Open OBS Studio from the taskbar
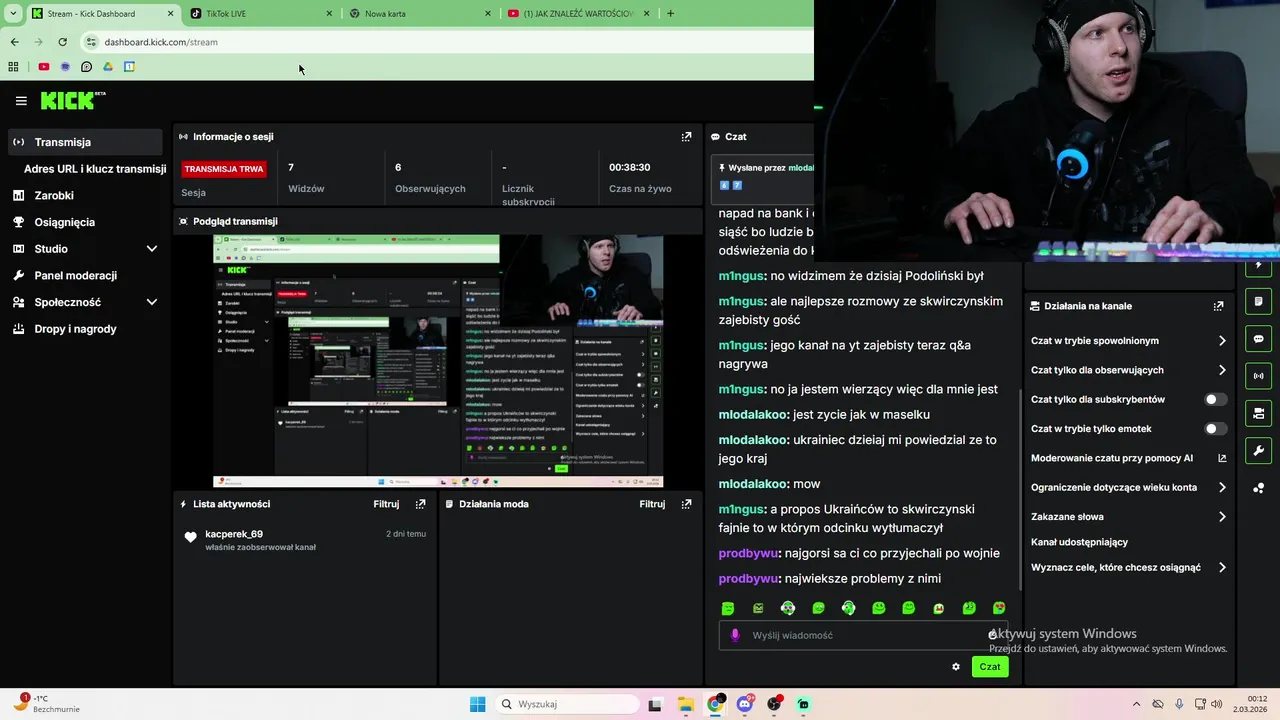The height and width of the screenshot is (720, 1280). coord(774,704)
